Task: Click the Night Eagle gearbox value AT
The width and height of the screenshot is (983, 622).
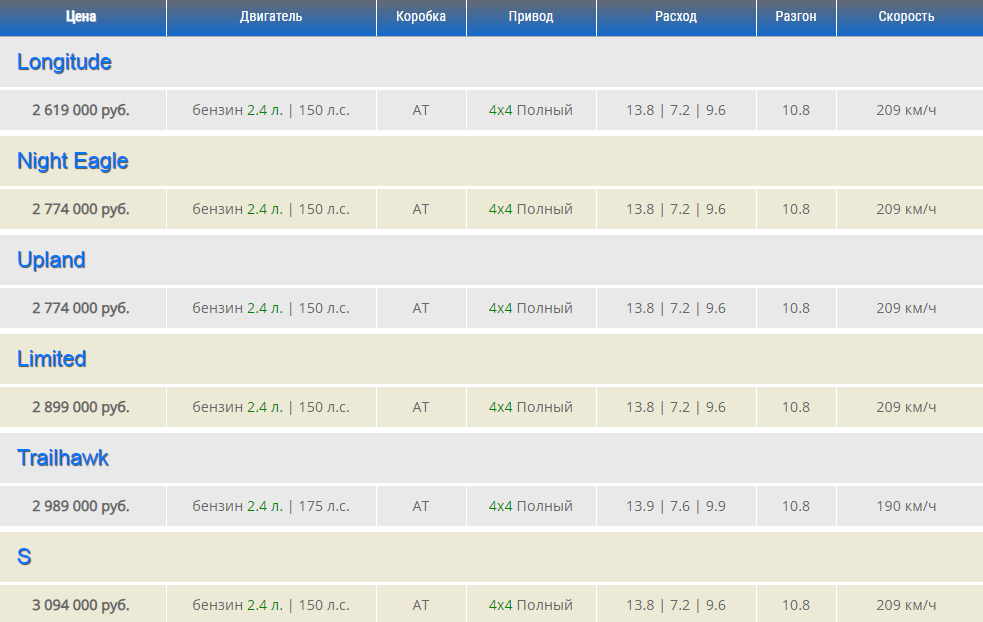Action: [x=421, y=209]
